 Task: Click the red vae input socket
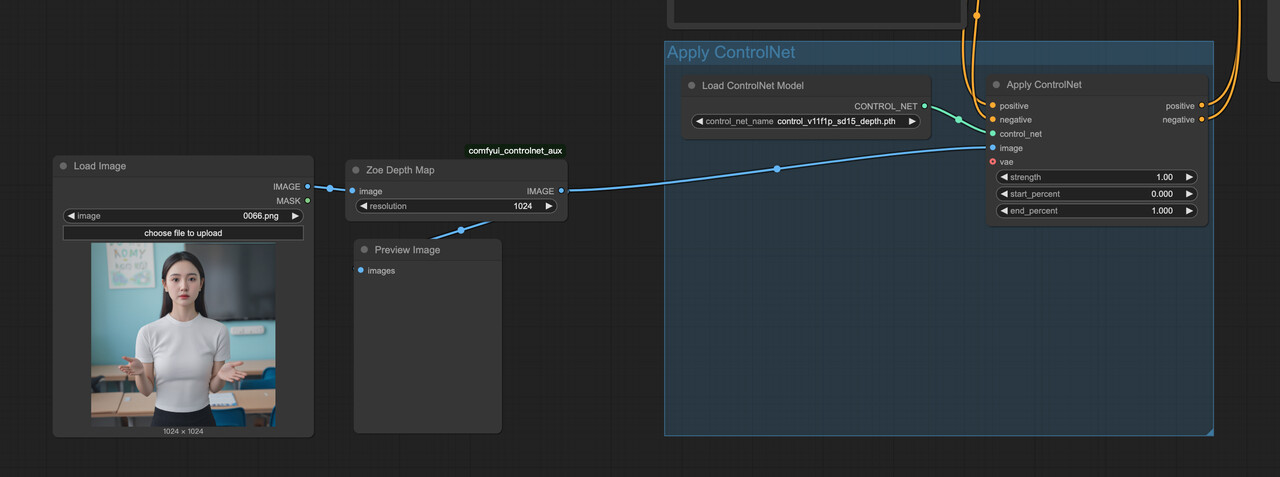pos(992,162)
